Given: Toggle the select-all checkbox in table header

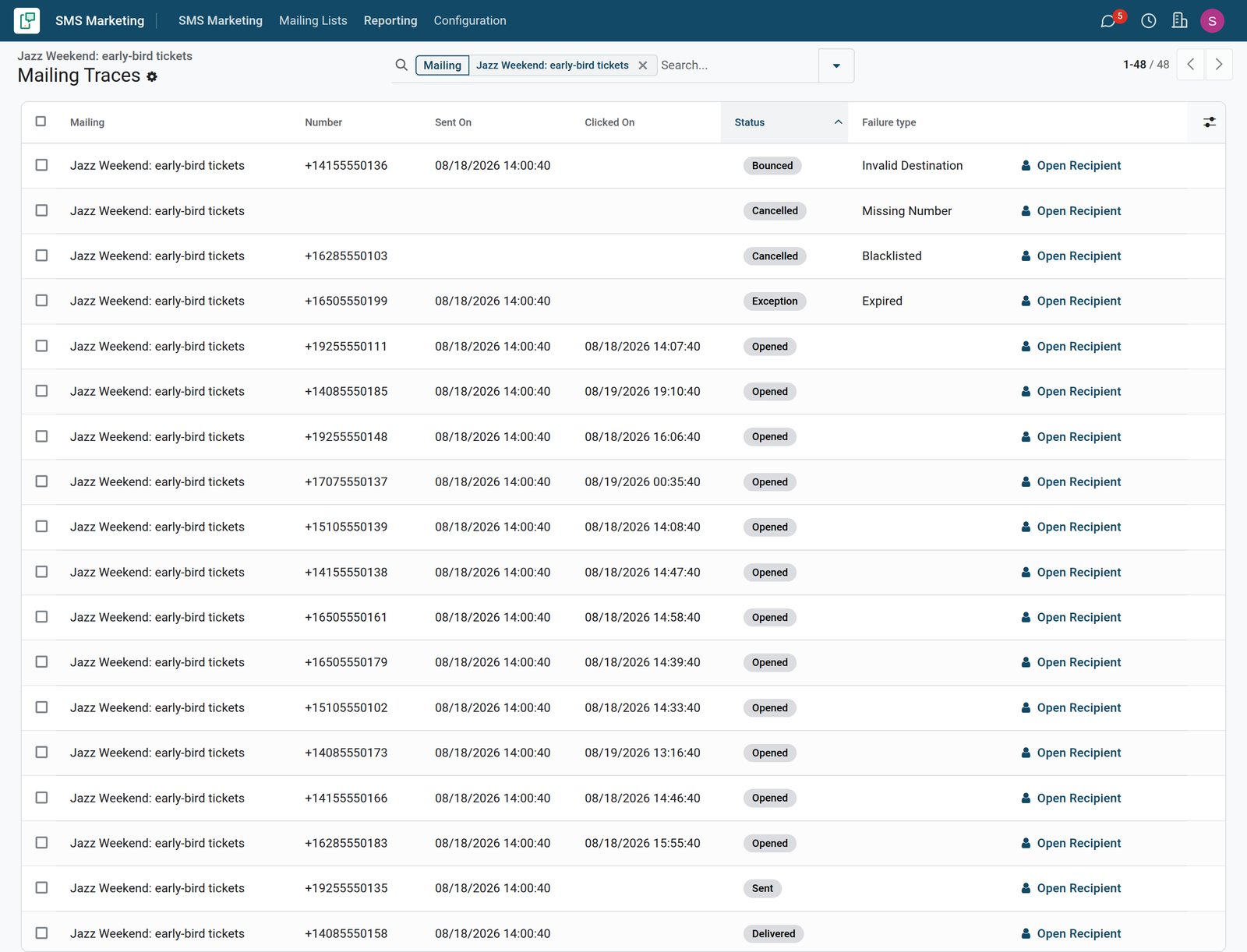Looking at the screenshot, I should [41, 122].
